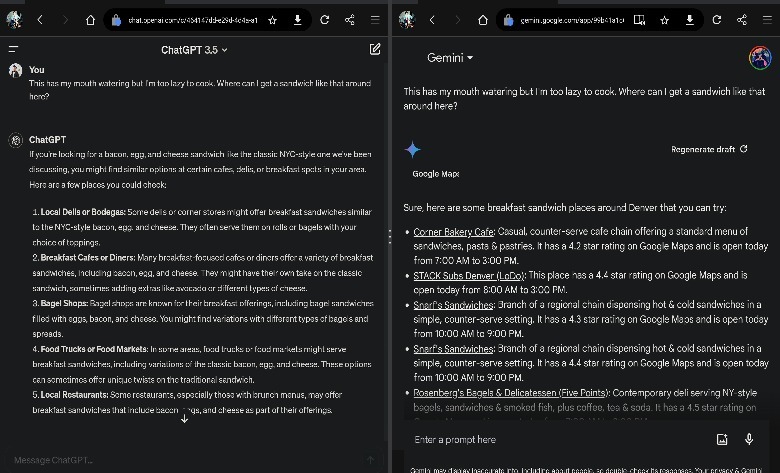This screenshot has width=780, height=473.
Task: Open the Gemini account profile avatar
Action: click(x=760, y=57)
